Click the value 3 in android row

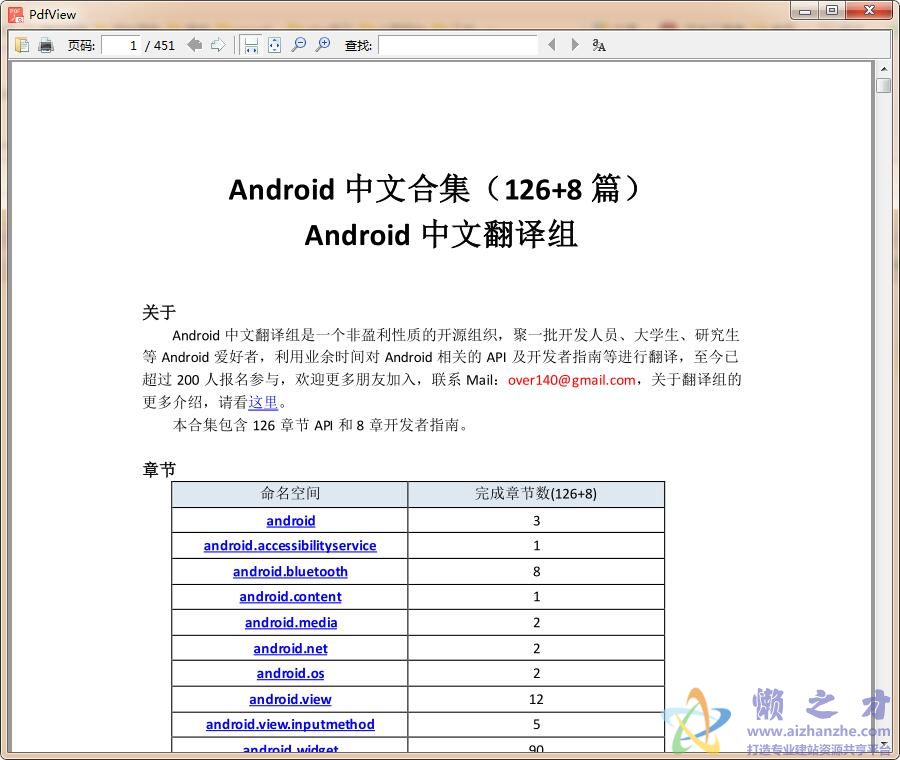click(x=537, y=521)
